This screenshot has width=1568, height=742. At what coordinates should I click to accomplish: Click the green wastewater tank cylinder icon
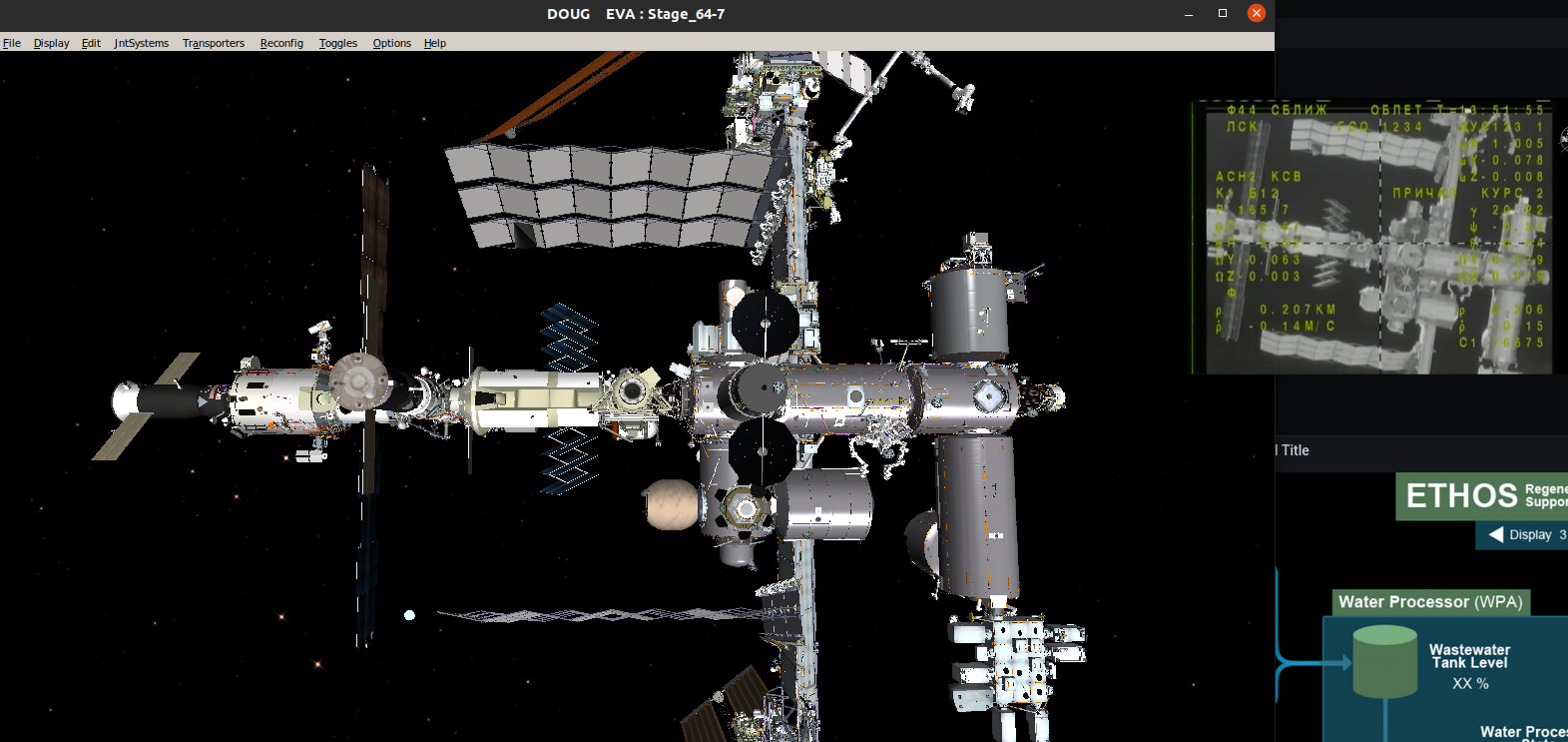(1384, 661)
